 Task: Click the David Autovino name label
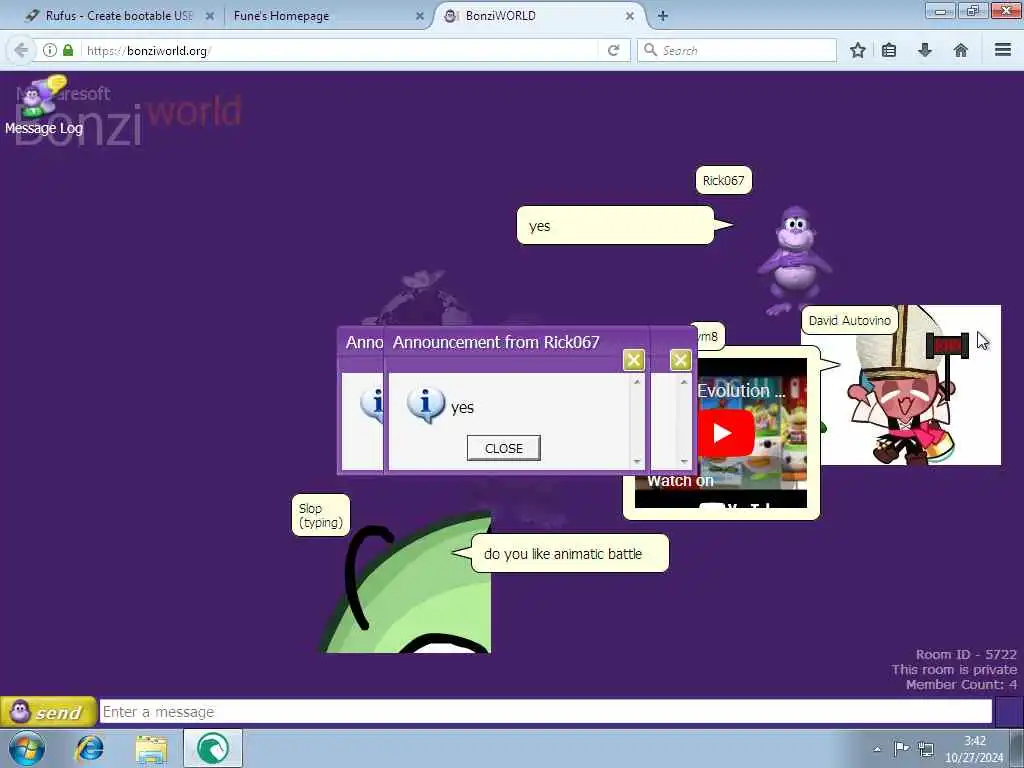[x=850, y=321]
